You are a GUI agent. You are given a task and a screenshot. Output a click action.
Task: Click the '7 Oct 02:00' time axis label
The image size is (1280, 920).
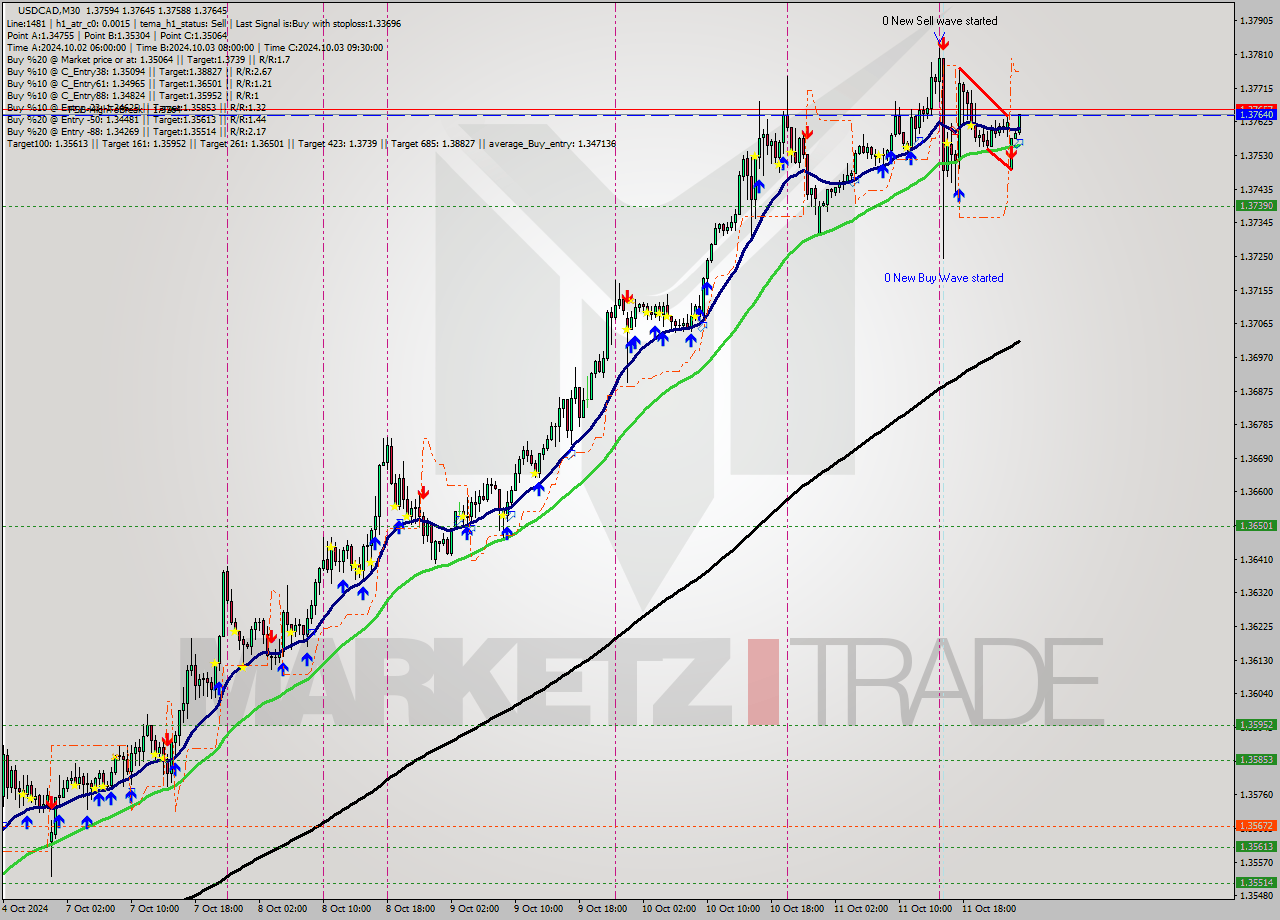tap(91, 909)
